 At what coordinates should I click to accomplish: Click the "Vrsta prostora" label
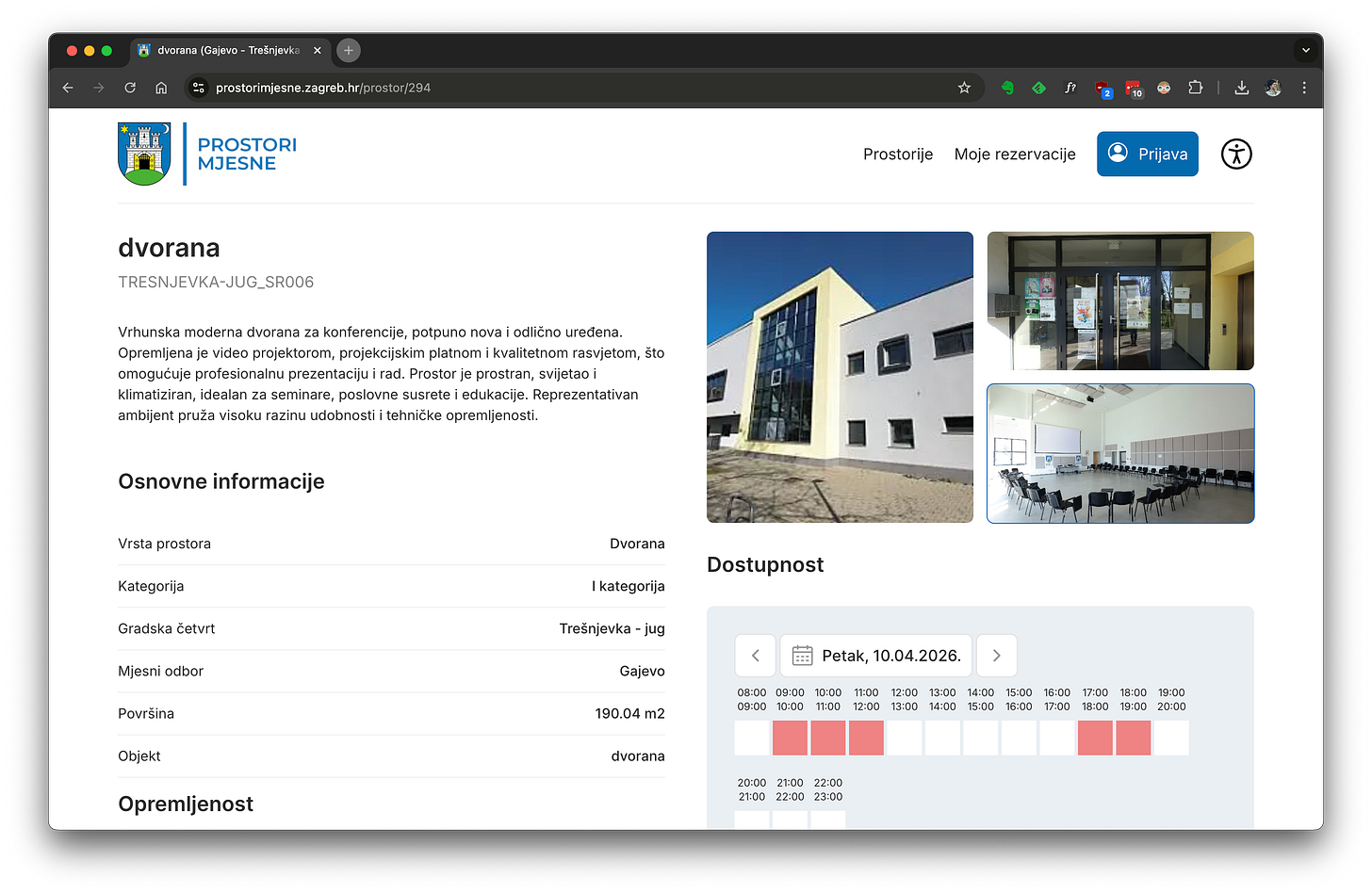click(164, 544)
